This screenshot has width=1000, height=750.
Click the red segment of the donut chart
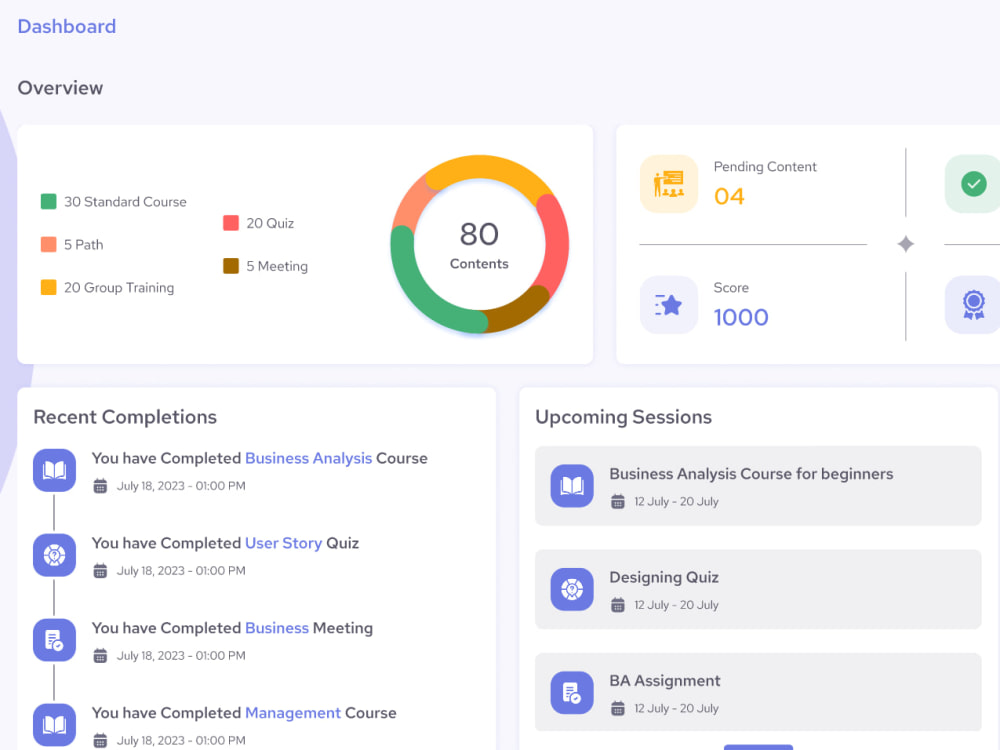click(555, 244)
